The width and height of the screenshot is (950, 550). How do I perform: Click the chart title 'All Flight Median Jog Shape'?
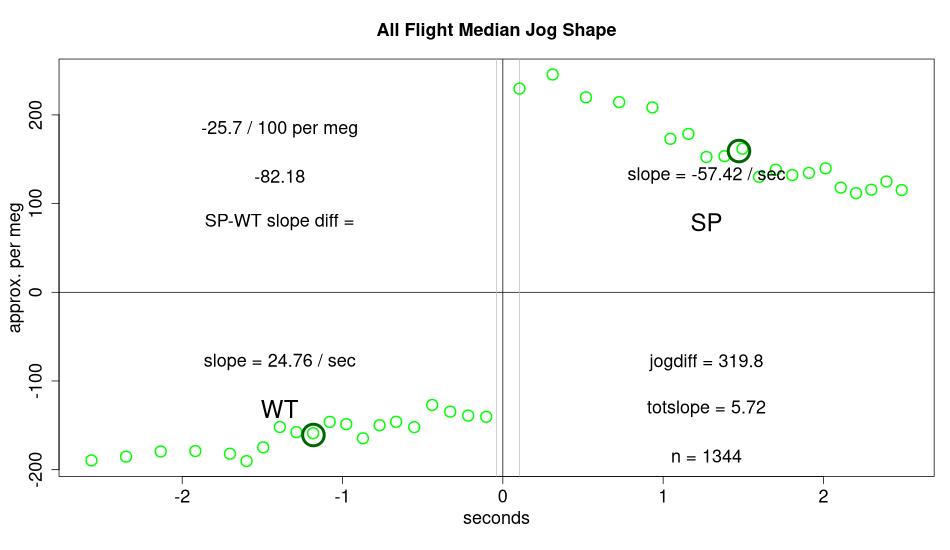point(496,30)
